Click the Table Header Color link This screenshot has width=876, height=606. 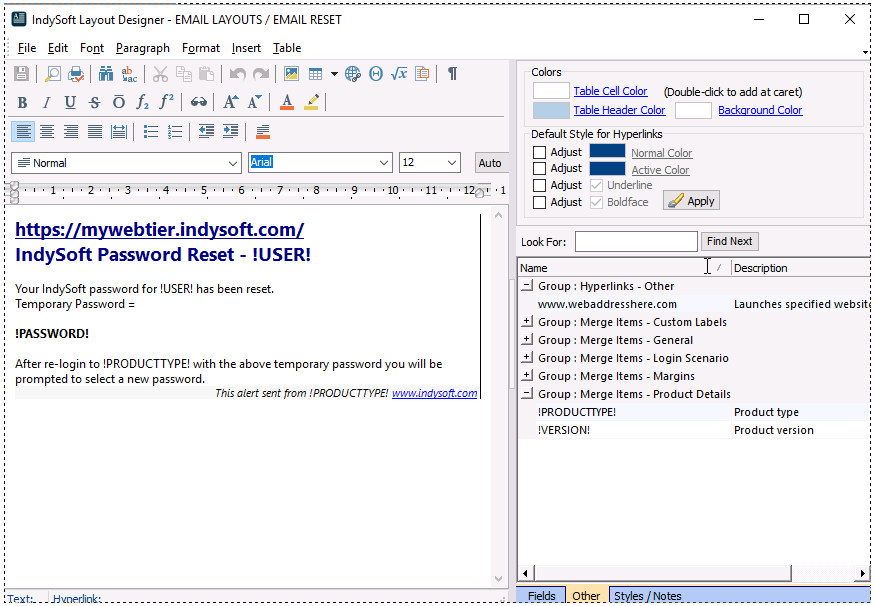click(x=619, y=110)
